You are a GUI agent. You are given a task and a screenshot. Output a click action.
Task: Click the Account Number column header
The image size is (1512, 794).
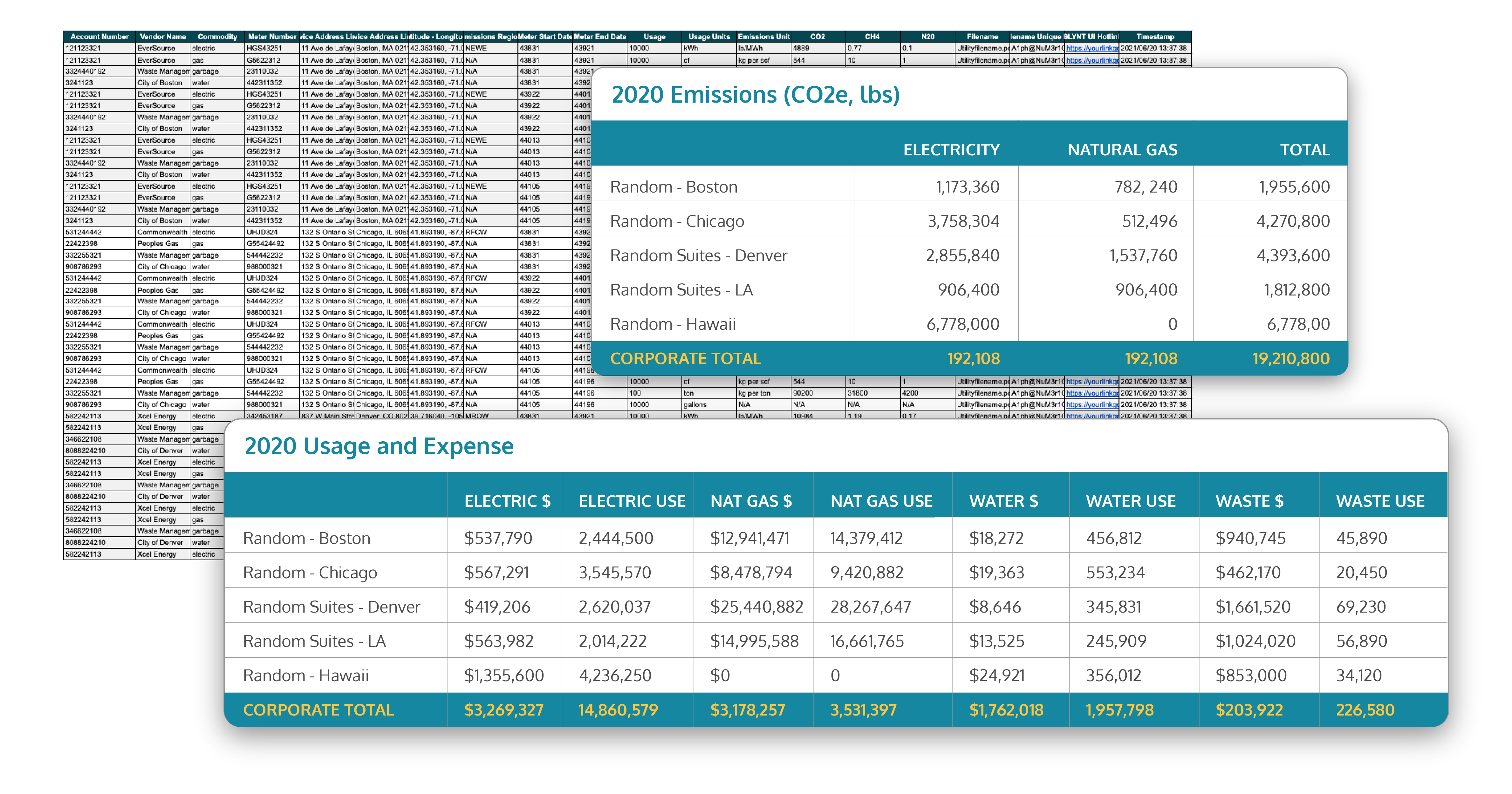[x=99, y=37]
